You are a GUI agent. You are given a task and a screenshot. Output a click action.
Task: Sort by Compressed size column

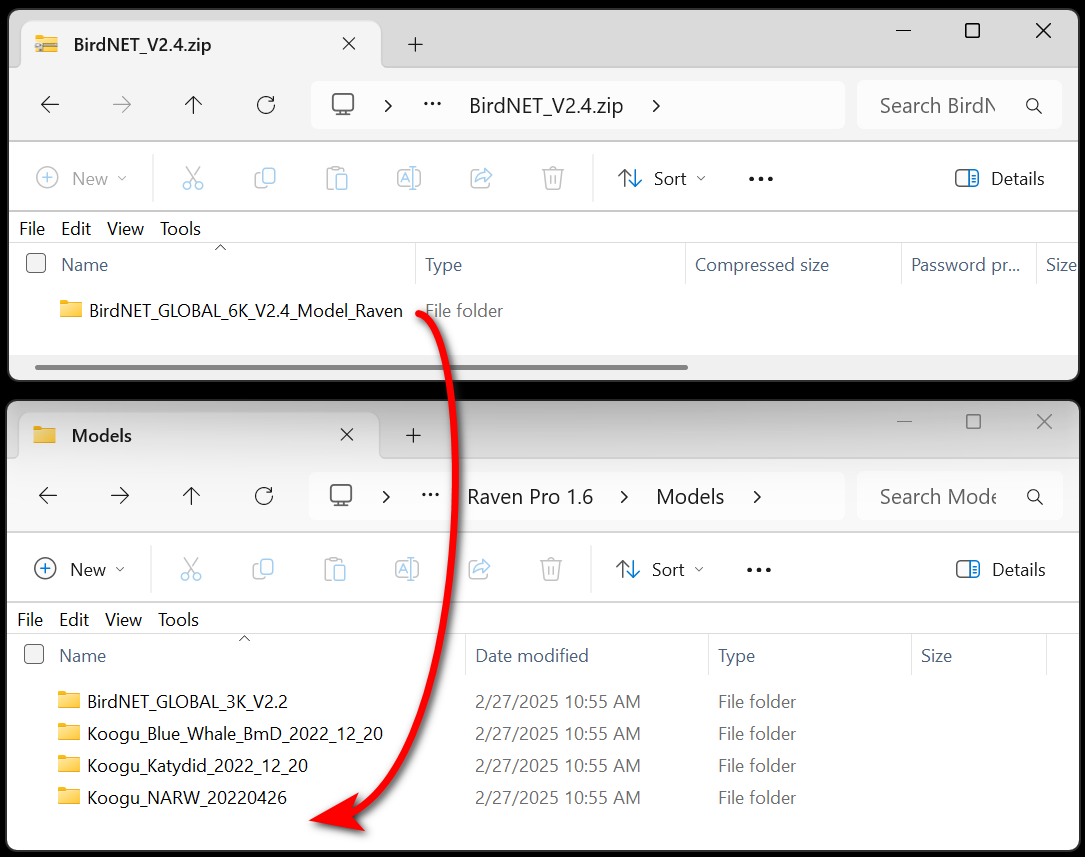(761, 264)
